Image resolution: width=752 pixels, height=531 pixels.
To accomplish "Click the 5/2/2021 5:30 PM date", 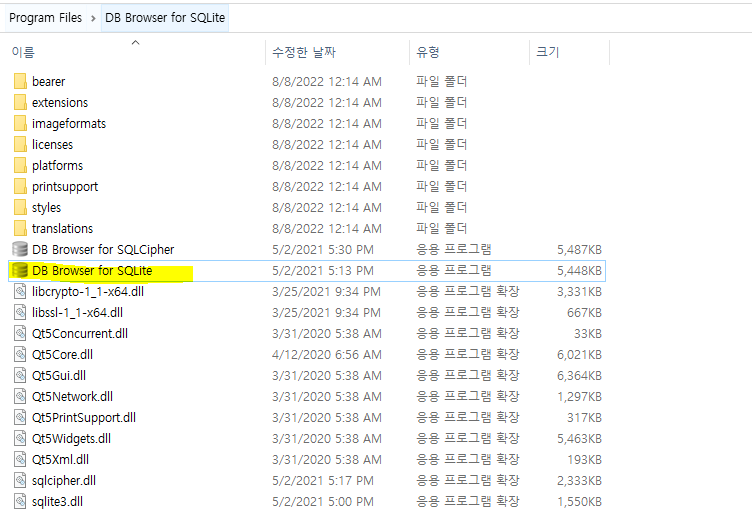I will (x=323, y=249).
